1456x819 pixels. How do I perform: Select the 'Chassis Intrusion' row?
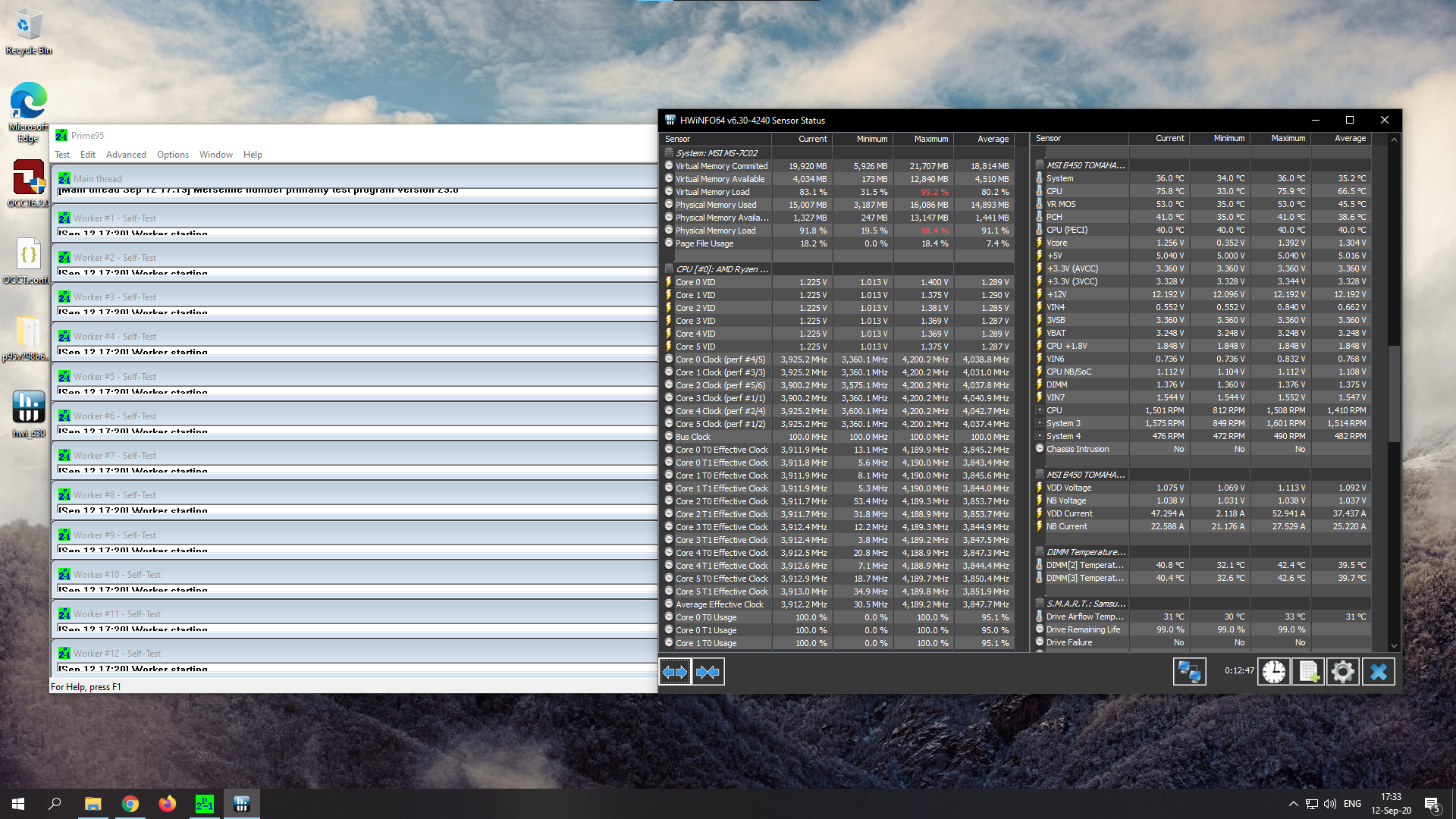(1202, 449)
